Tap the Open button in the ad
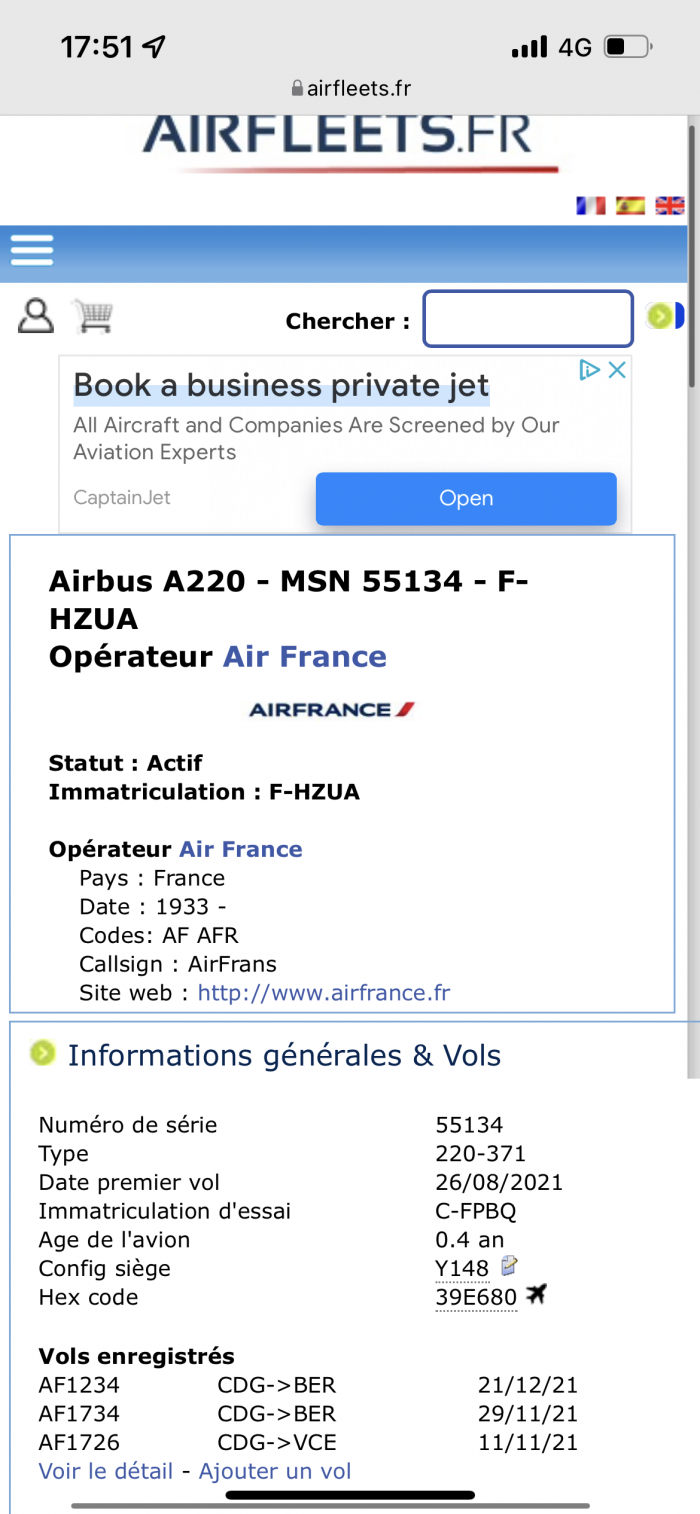 click(x=466, y=498)
